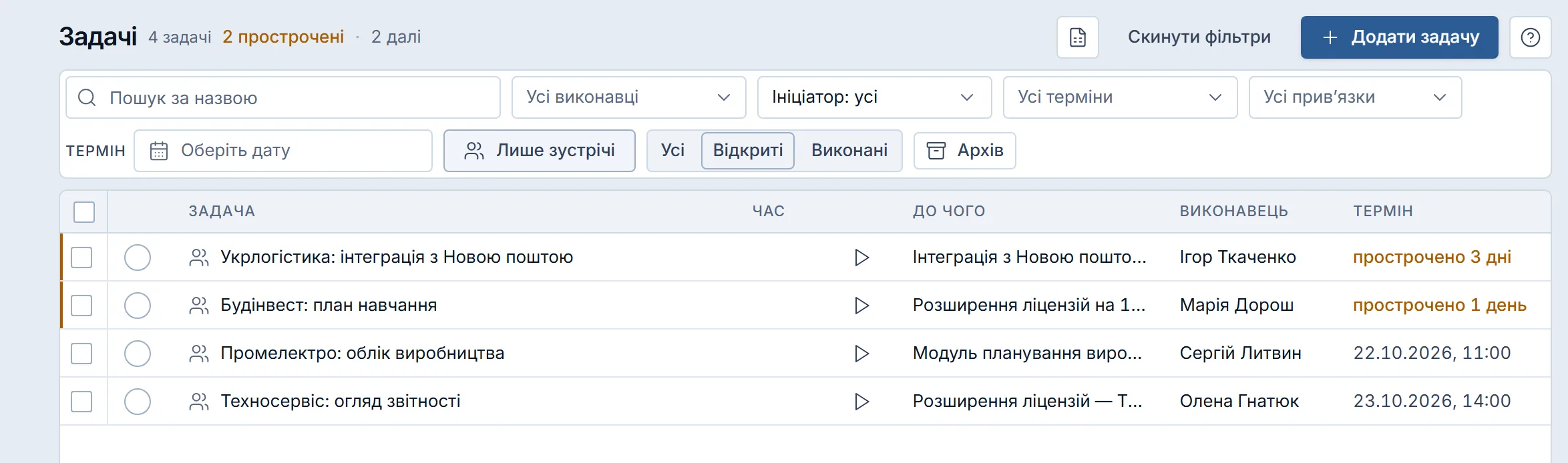Start timer for Укрлогістика task
The image size is (1568, 463).
pyautogui.click(x=862, y=258)
